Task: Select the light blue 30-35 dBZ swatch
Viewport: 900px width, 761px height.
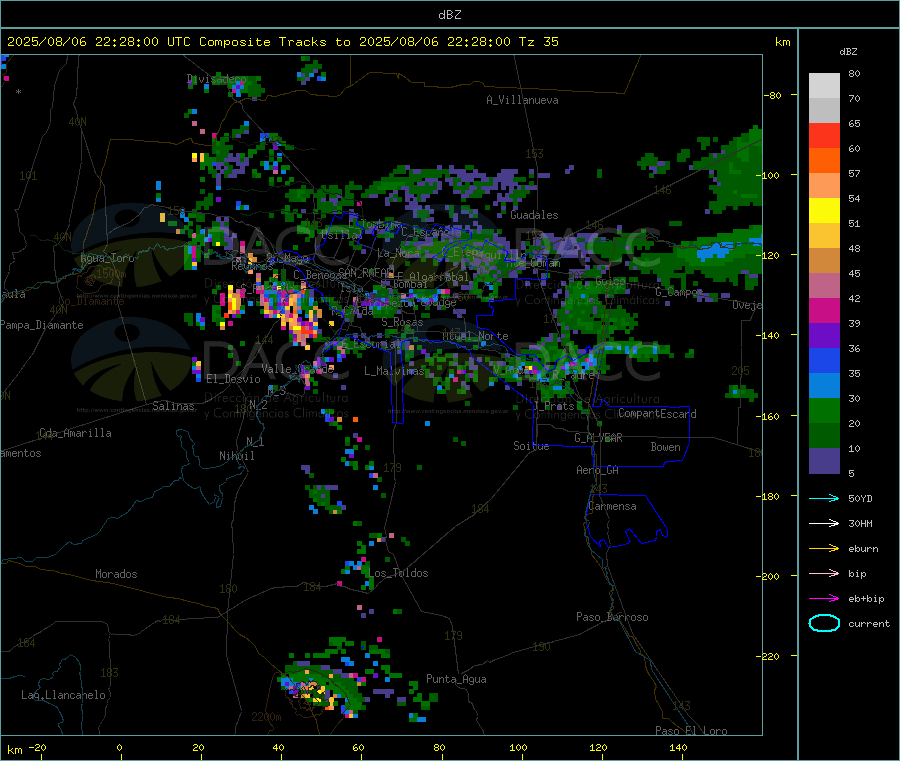Action: click(824, 386)
